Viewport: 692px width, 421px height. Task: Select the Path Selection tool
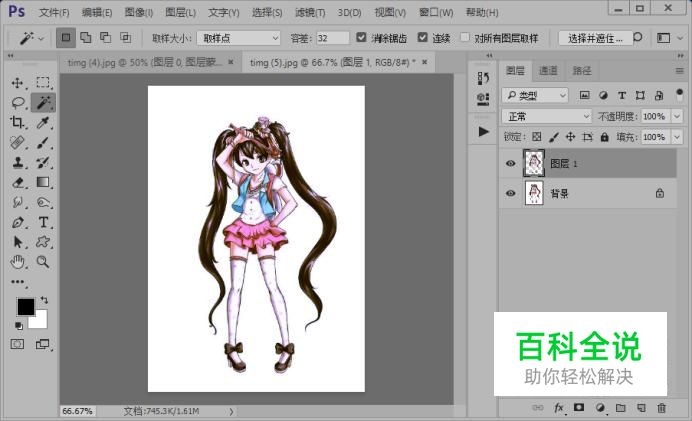(17, 242)
